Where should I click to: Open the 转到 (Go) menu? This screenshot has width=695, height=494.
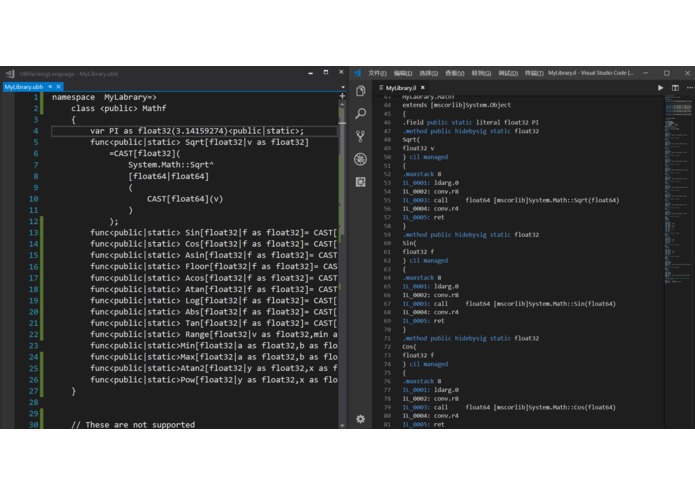pyautogui.click(x=481, y=73)
